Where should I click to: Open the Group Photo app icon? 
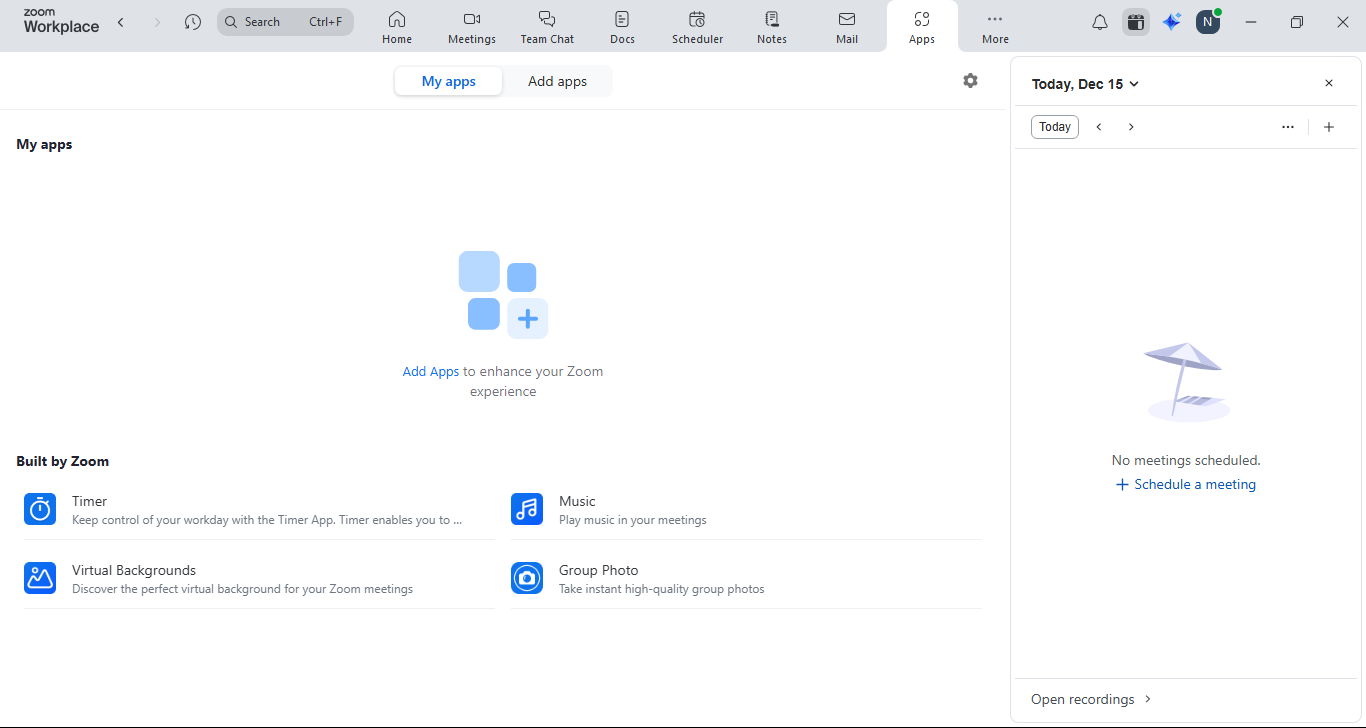tap(527, 578)
